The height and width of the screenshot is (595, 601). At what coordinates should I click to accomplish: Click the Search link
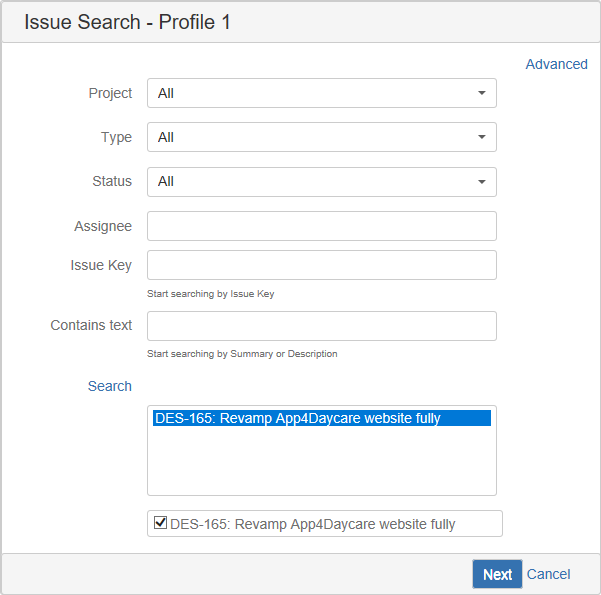tap(110, 386)
